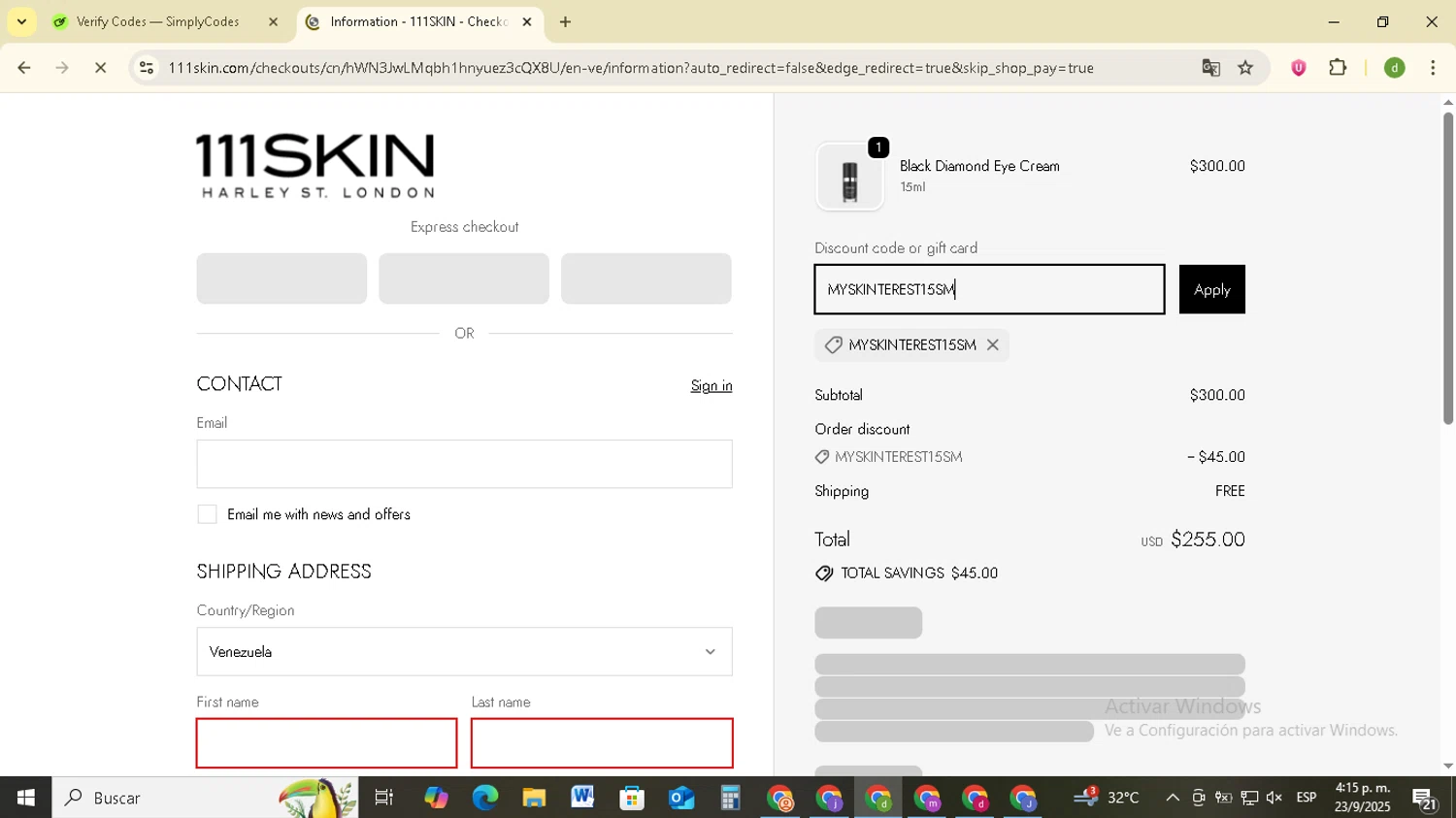Click the taskbar Buscar search box
The height and width of the screenshot is (818, 1456).
coord(205,798)
